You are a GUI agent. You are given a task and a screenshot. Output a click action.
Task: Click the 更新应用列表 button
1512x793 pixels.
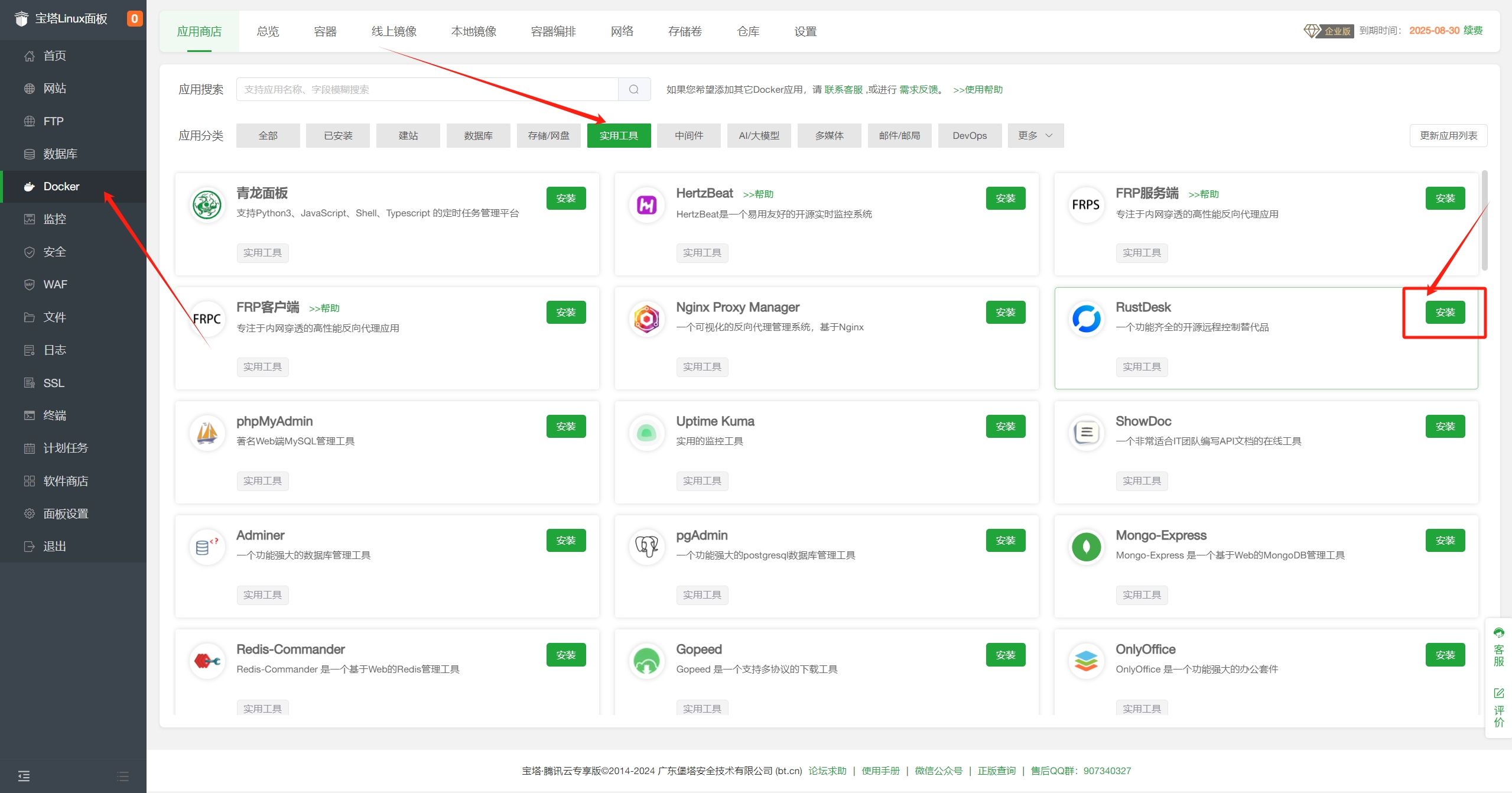(x=1448, y=135)
